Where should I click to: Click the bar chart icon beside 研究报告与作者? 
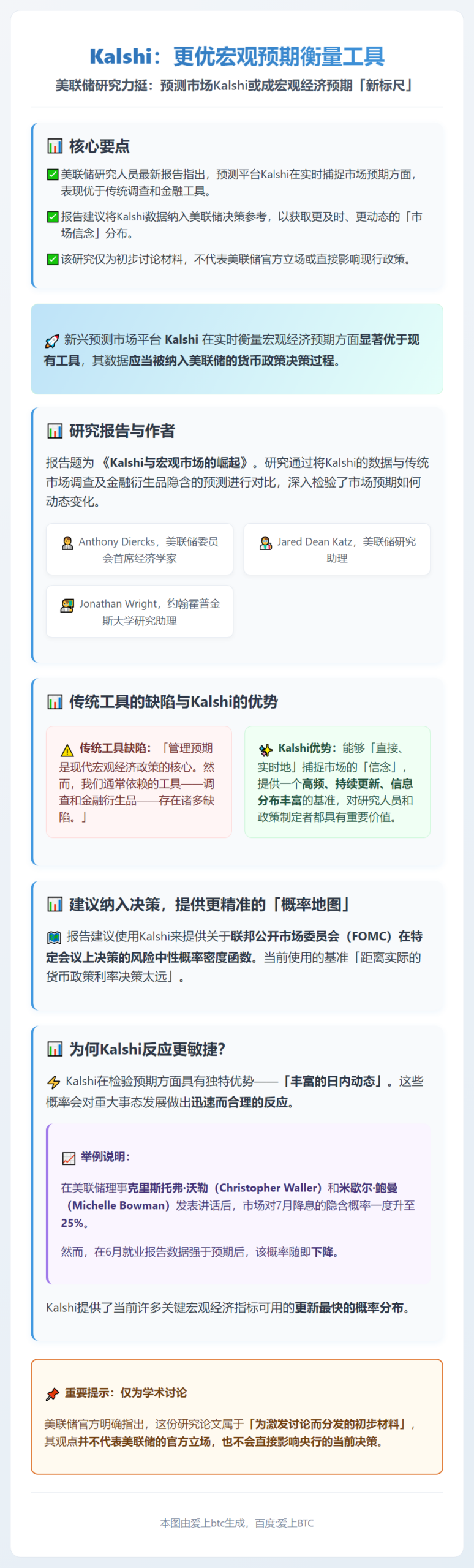click(x=55, y=431)
